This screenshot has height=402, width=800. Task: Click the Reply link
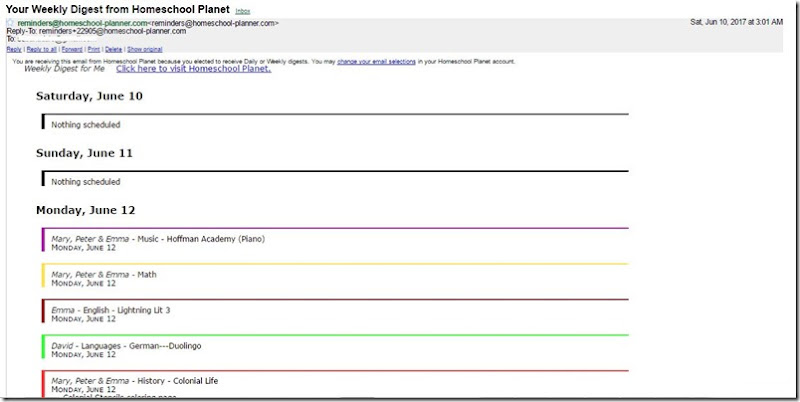click(14, 49)
